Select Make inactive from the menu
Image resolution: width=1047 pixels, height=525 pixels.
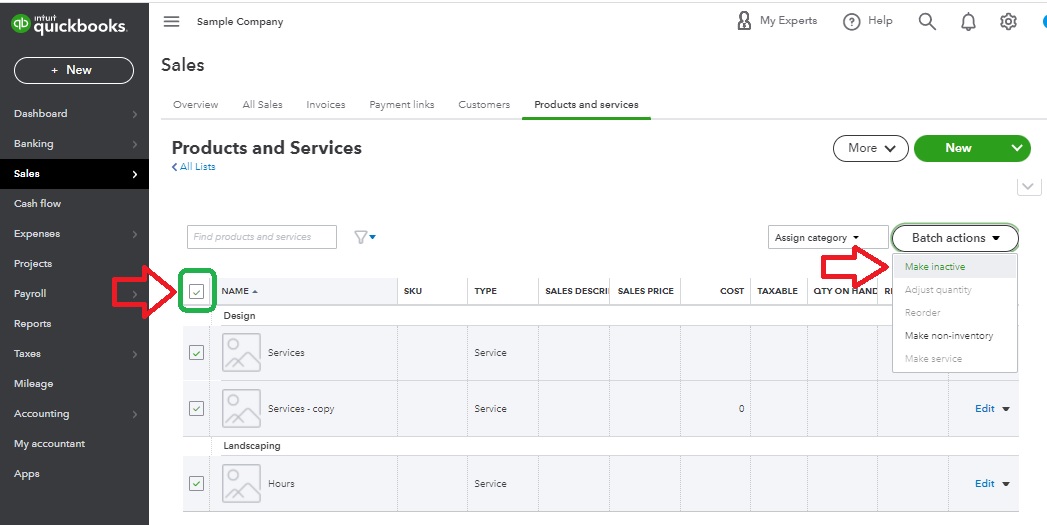click(x=935, y=267)
